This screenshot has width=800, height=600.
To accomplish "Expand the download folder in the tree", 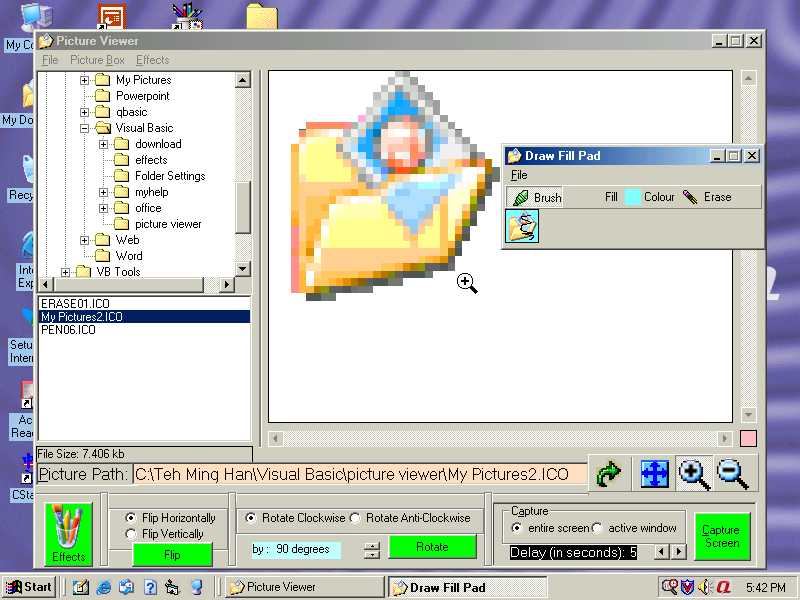I will 103,144.
